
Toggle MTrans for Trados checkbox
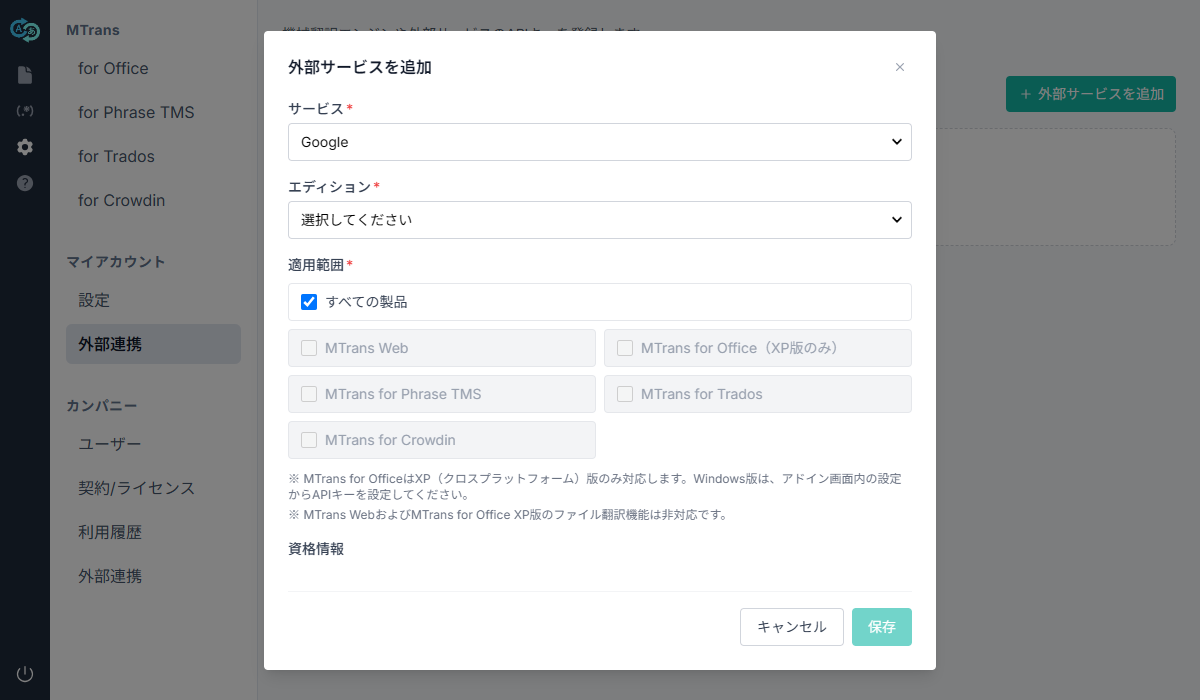coord(625,394)
